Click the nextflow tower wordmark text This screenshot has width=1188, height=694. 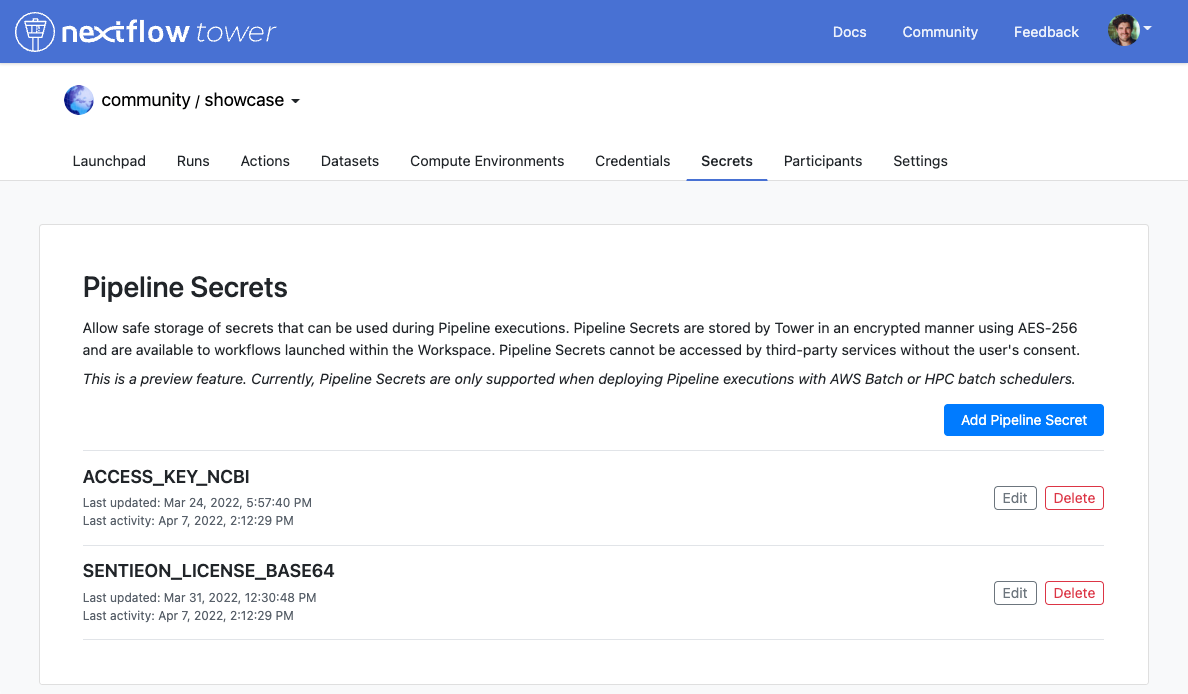[x=168, y=32]
